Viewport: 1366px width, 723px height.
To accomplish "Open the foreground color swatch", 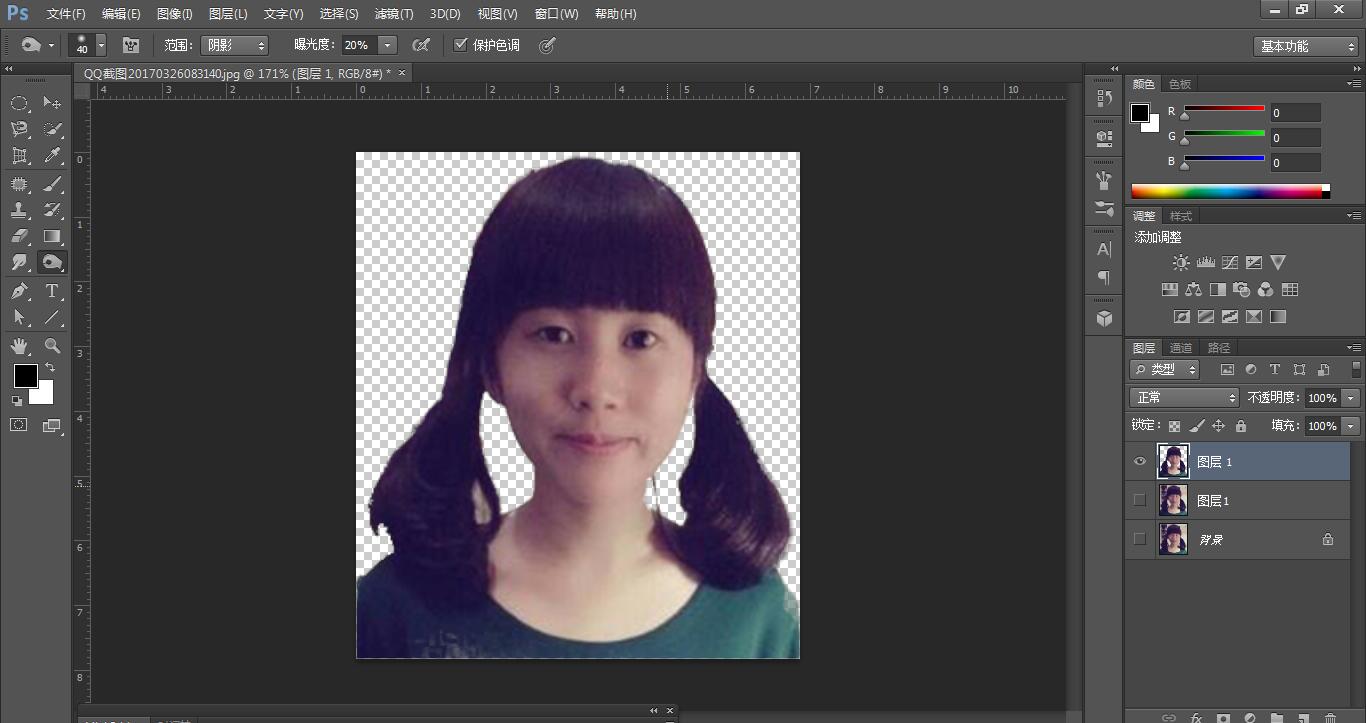I will (25, 377).
